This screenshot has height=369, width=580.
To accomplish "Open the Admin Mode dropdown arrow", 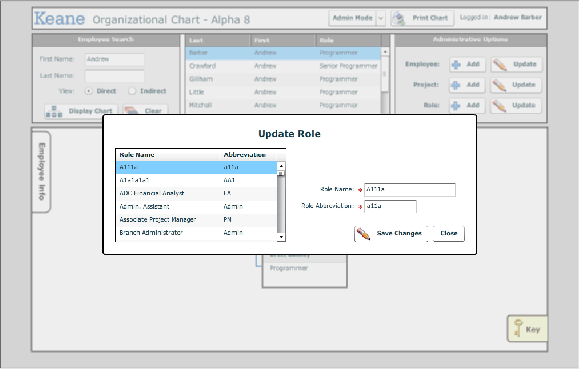I will pyautogui.click(x=381, y=18).
